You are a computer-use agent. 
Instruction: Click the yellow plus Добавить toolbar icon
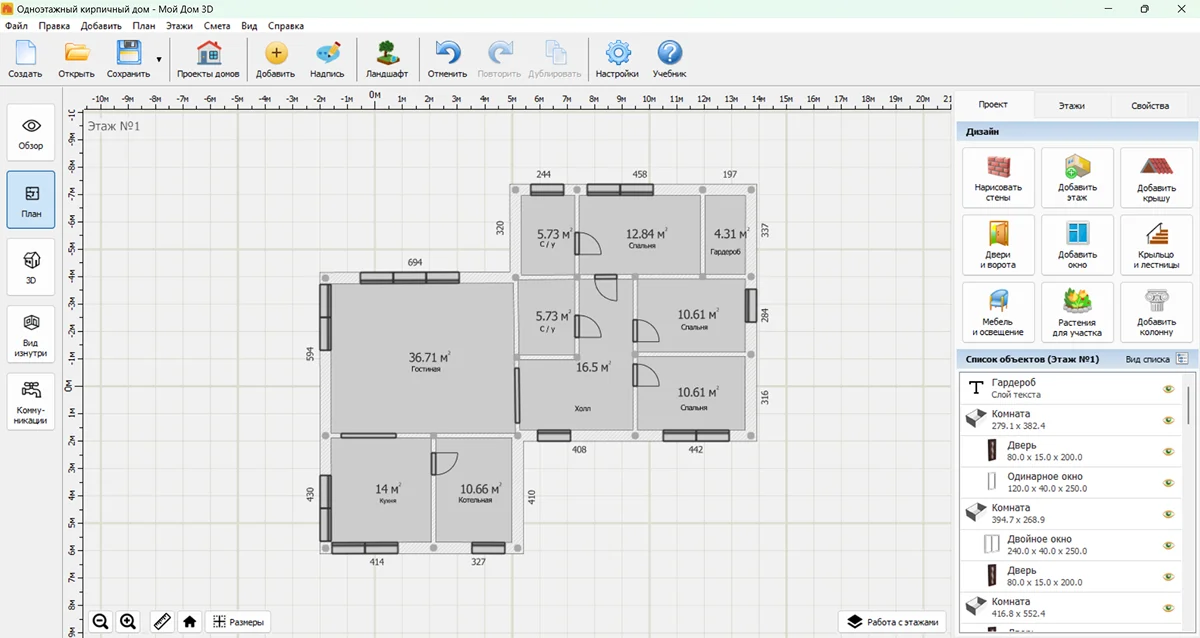coord(275,59)
